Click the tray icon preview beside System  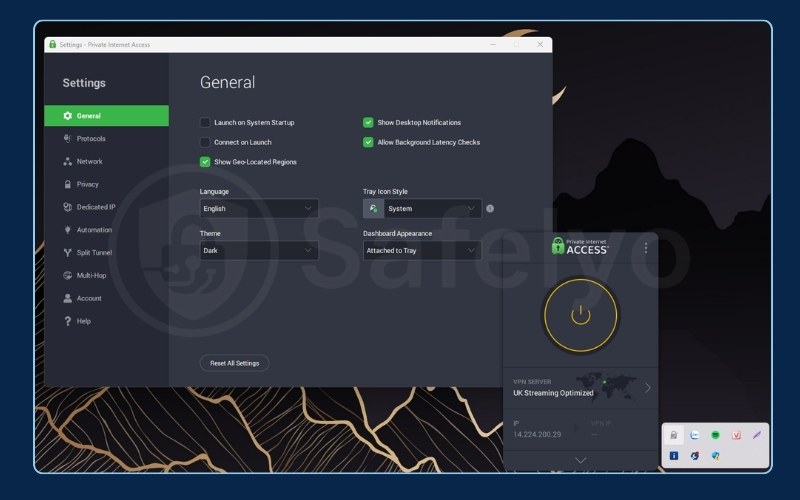373,208
